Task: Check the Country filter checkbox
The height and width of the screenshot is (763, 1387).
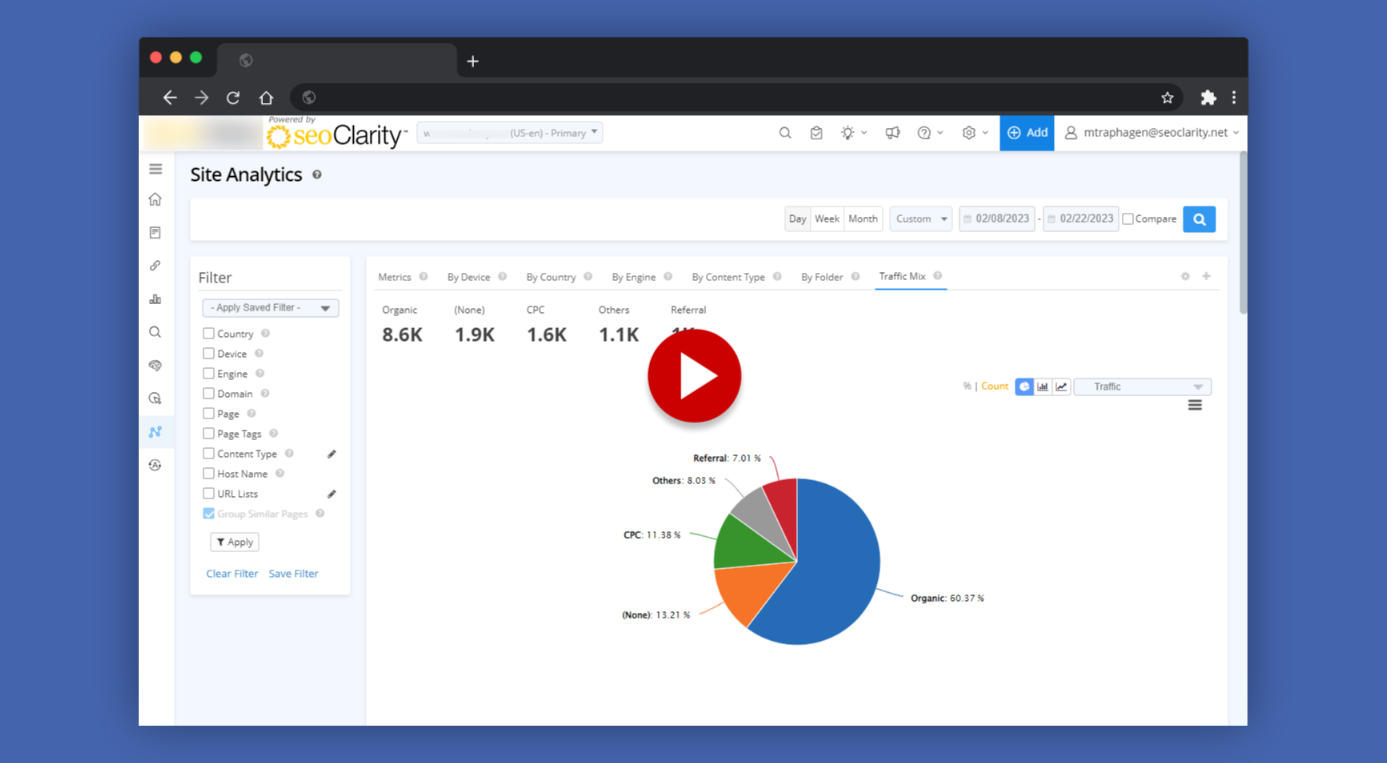Action: coord(208,334)
